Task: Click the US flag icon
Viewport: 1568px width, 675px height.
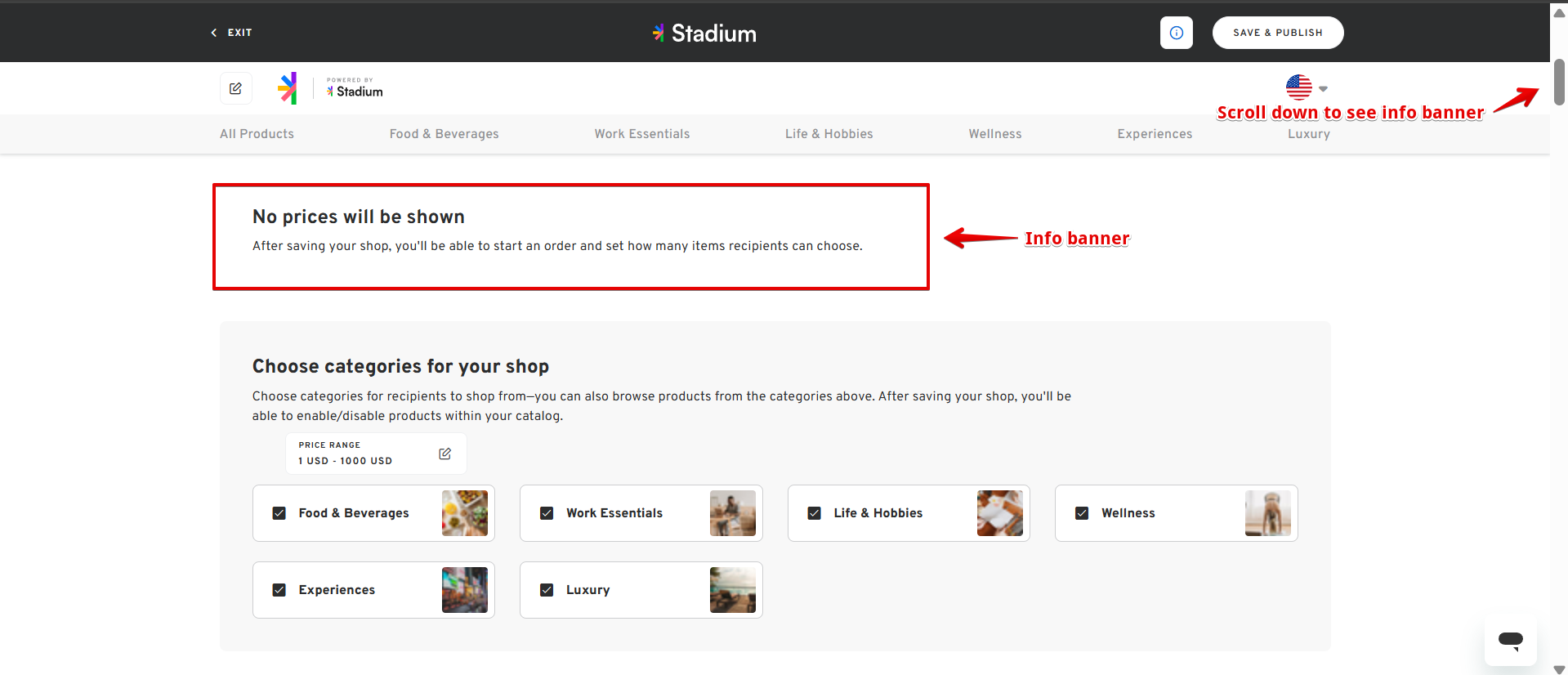Action: [x=1298, y=87]
